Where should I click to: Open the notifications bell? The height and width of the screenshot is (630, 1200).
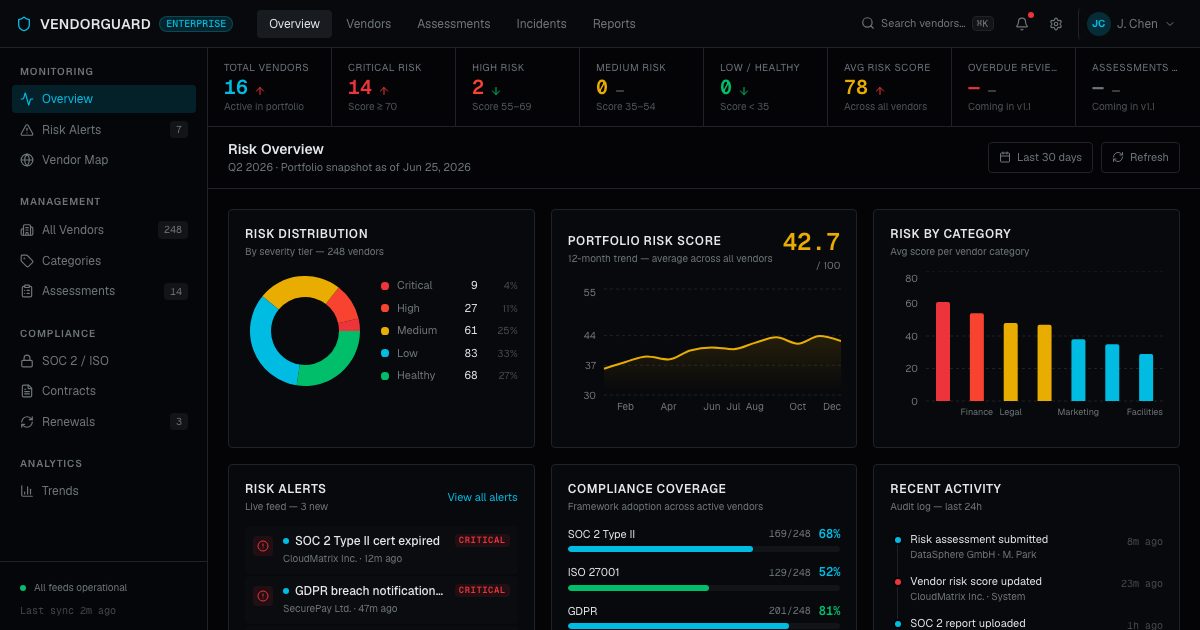(x=1022, y=24)
